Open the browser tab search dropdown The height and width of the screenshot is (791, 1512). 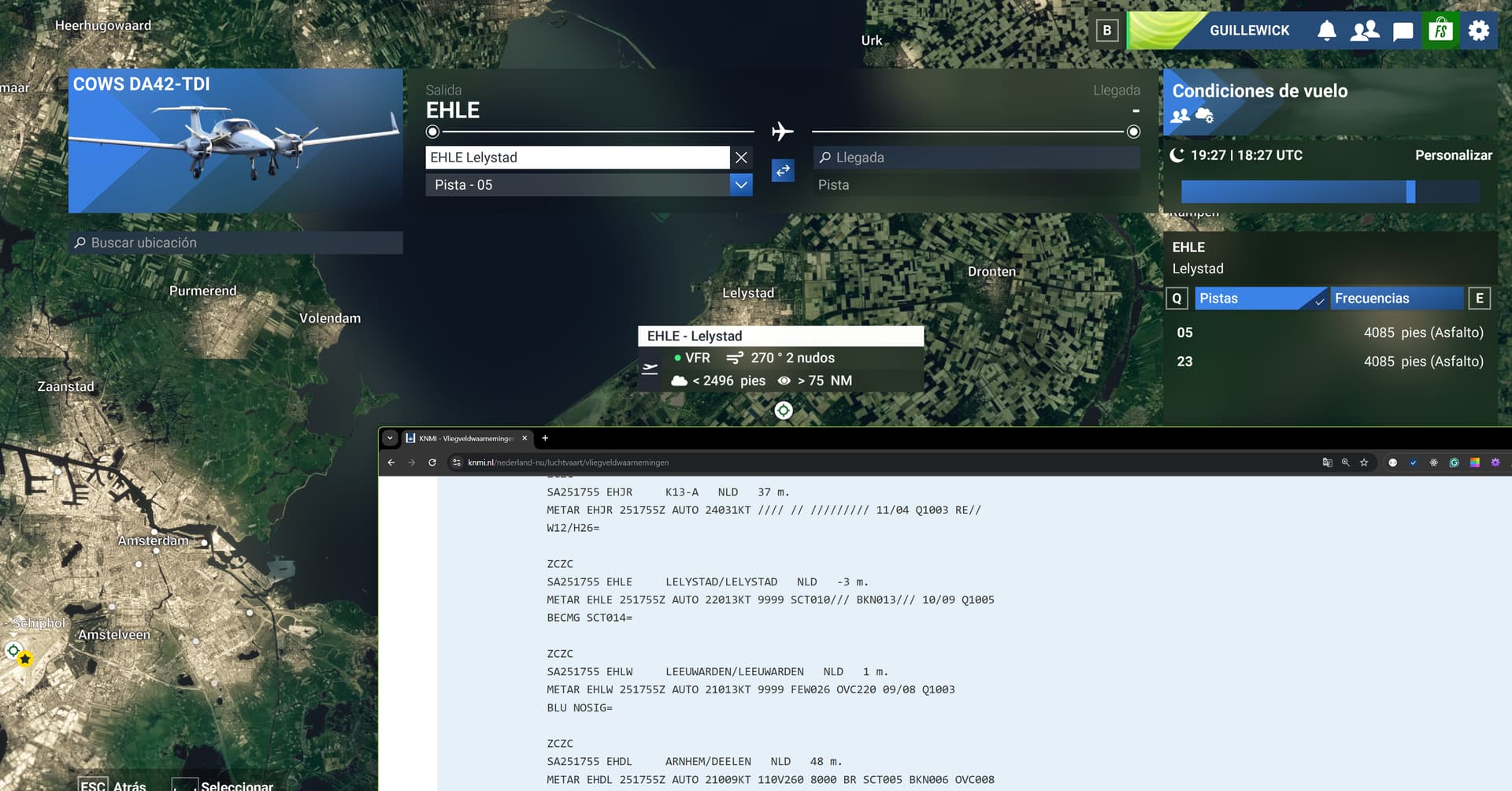[390, 438]
